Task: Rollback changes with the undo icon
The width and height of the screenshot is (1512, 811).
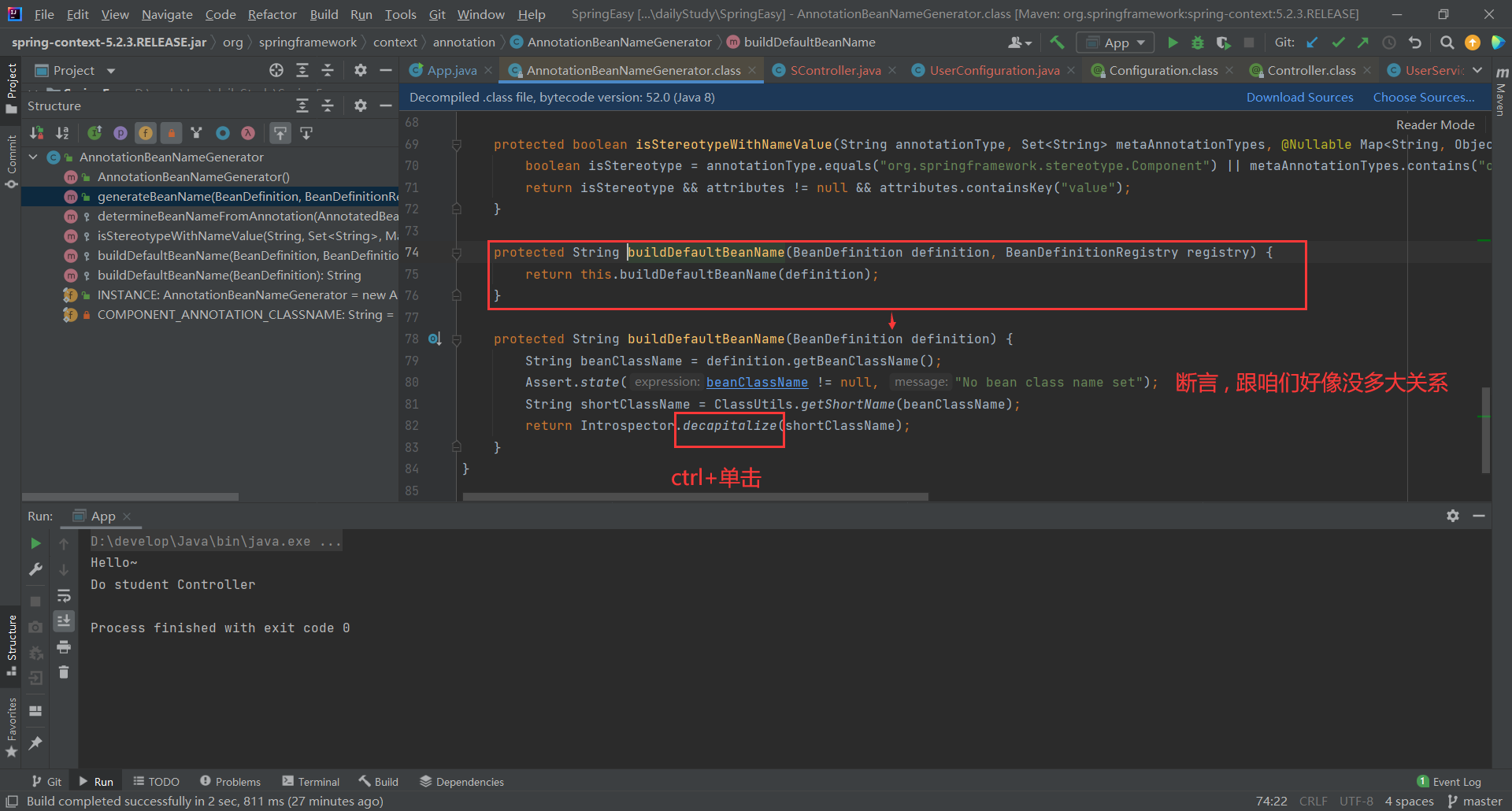Action: (1415, 43)
